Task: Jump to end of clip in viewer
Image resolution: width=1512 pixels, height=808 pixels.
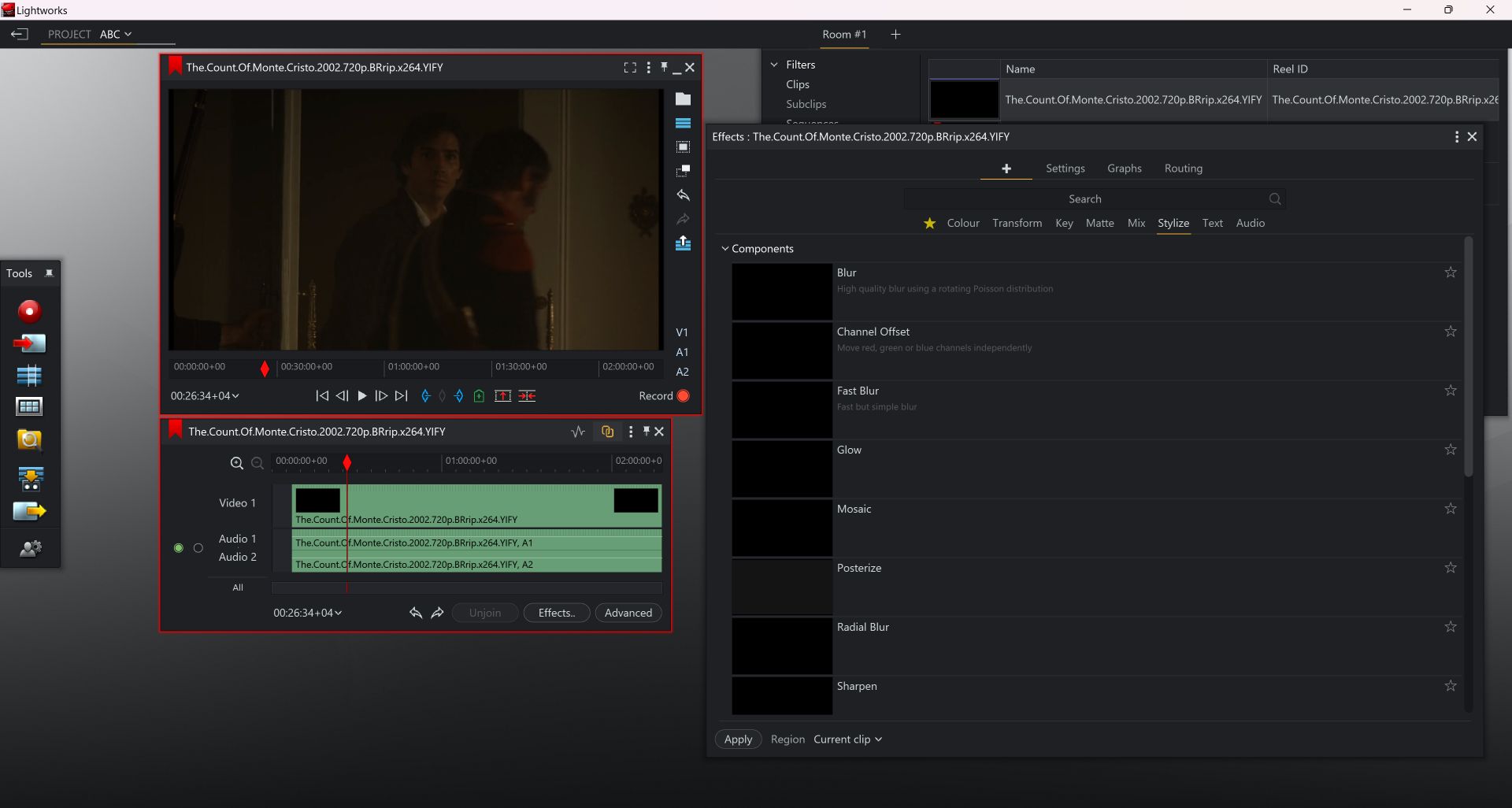Action: click(401, 396)
